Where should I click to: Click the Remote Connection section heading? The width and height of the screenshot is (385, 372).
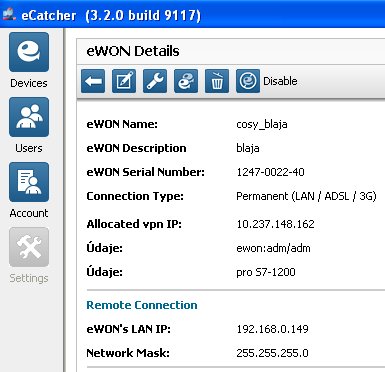tap(142, 305)
